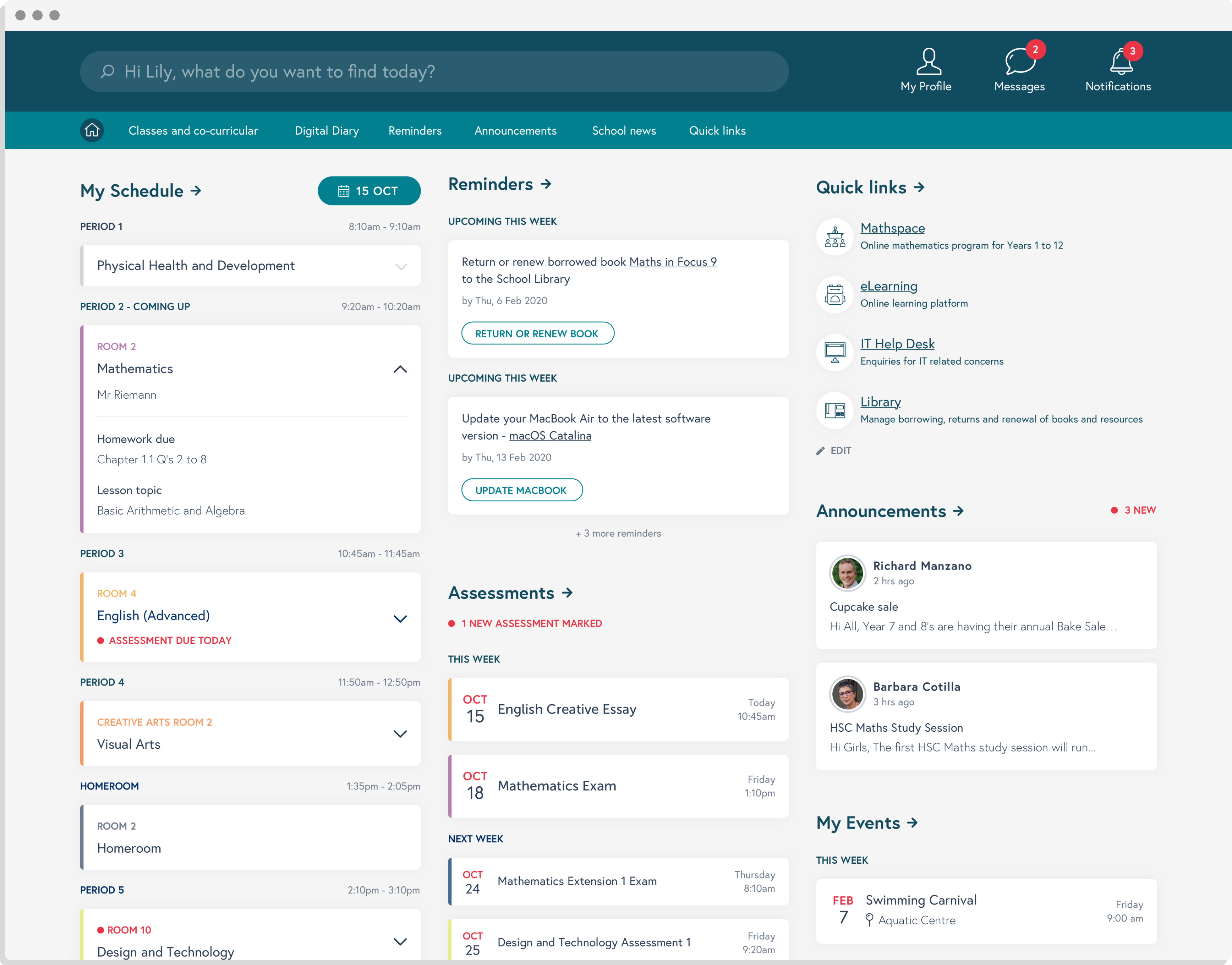
Task: Collapse the Mathematics period card
Action: tap(400, 369)
